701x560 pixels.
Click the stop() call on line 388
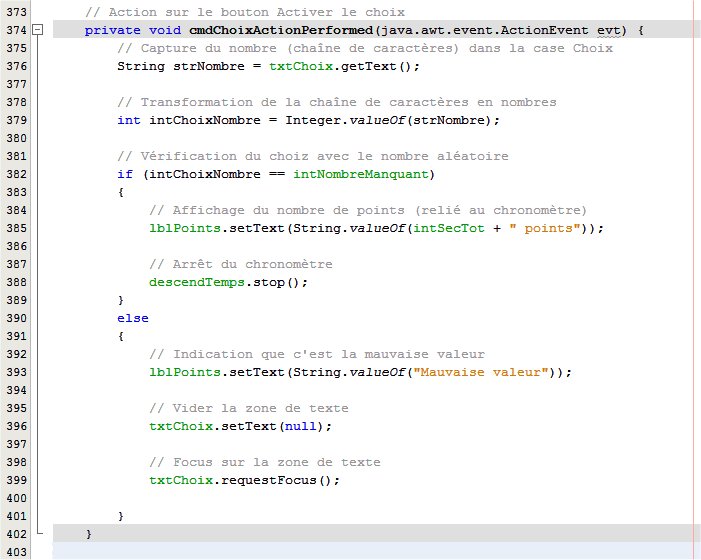pos(276,282)
